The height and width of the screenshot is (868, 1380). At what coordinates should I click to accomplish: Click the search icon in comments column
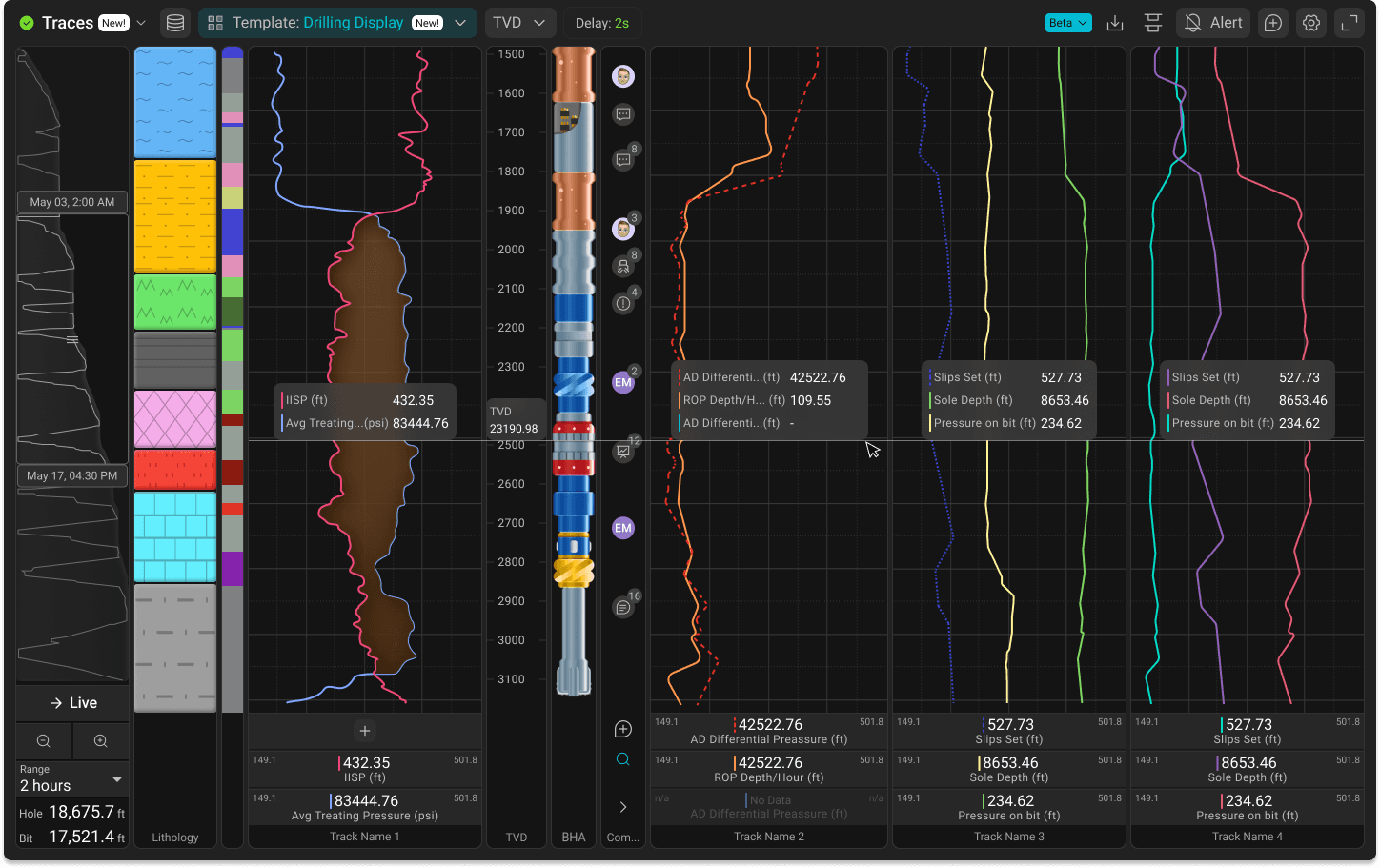pos(623,759)
